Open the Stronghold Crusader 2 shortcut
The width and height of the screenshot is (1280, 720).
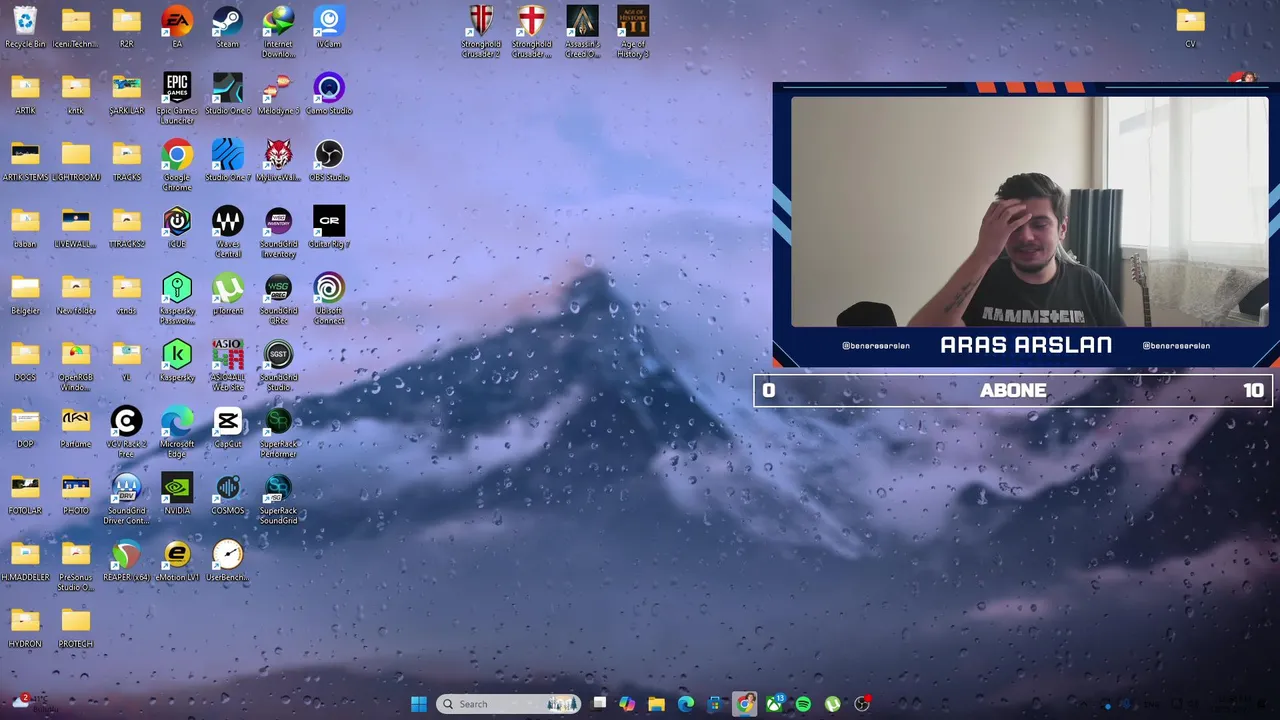pyautogui.click(x=481, y=32)
